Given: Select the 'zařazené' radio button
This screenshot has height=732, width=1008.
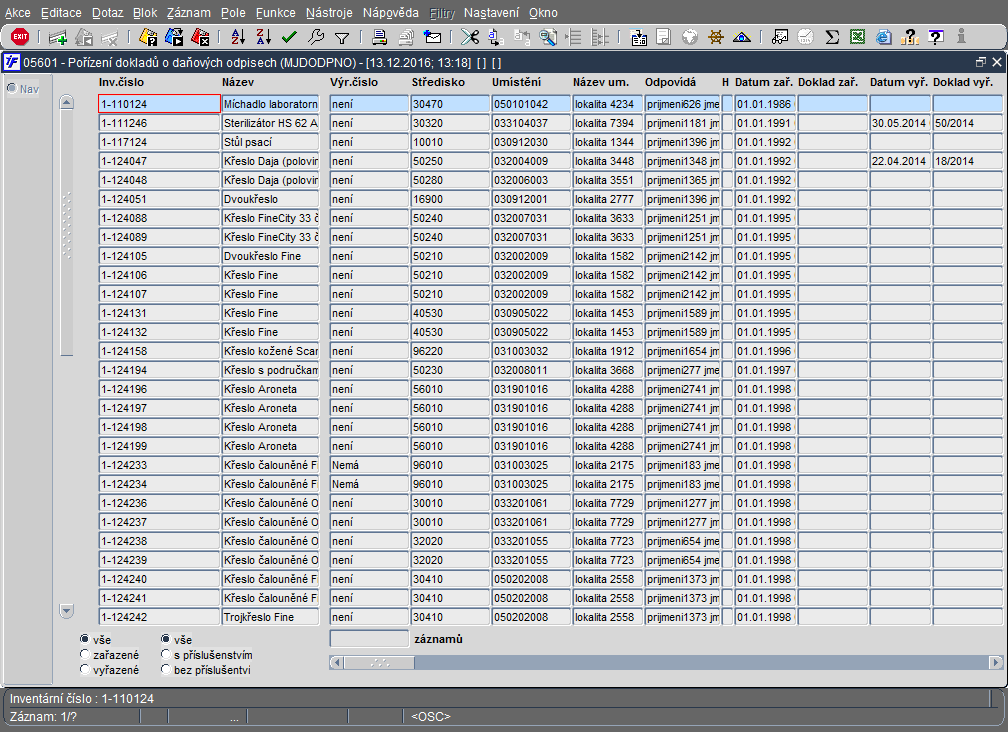Looking at the screenshot, I should (85, 655).
